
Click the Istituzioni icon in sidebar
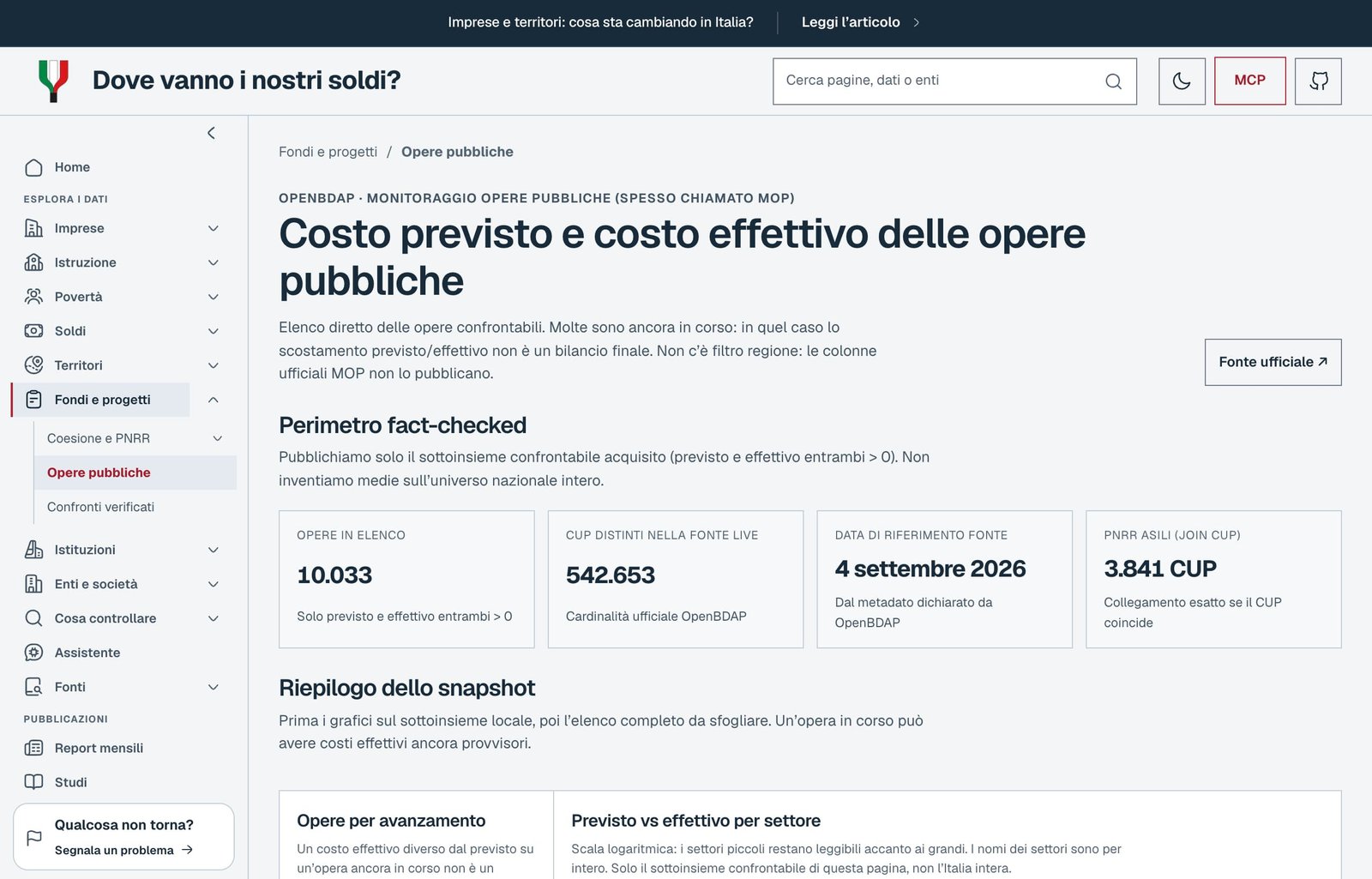pyautogui.click(x=33, y=550)
